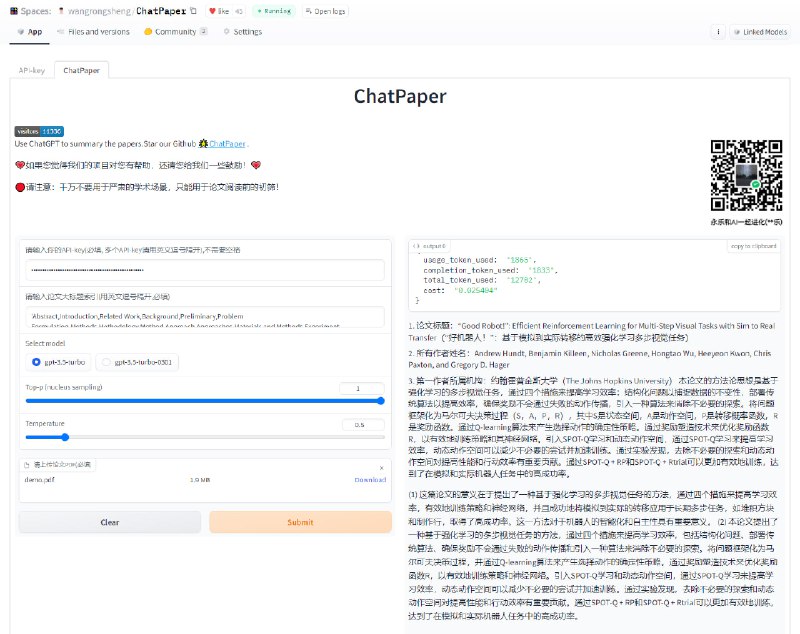Screen dimensions: 800x634
Task: Click the visitors counter badge
Action: click(39, 131)
